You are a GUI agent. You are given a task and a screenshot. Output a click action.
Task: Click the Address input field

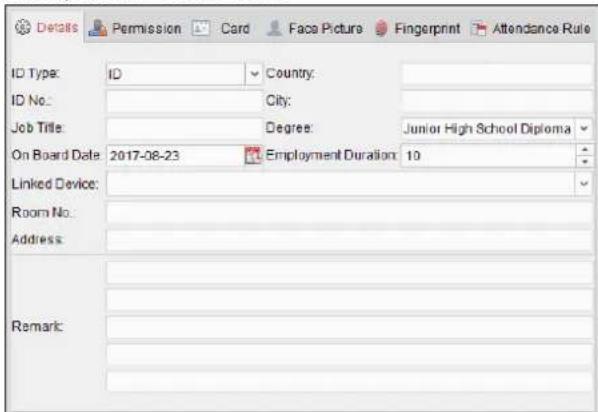click(x=349, y=240)
